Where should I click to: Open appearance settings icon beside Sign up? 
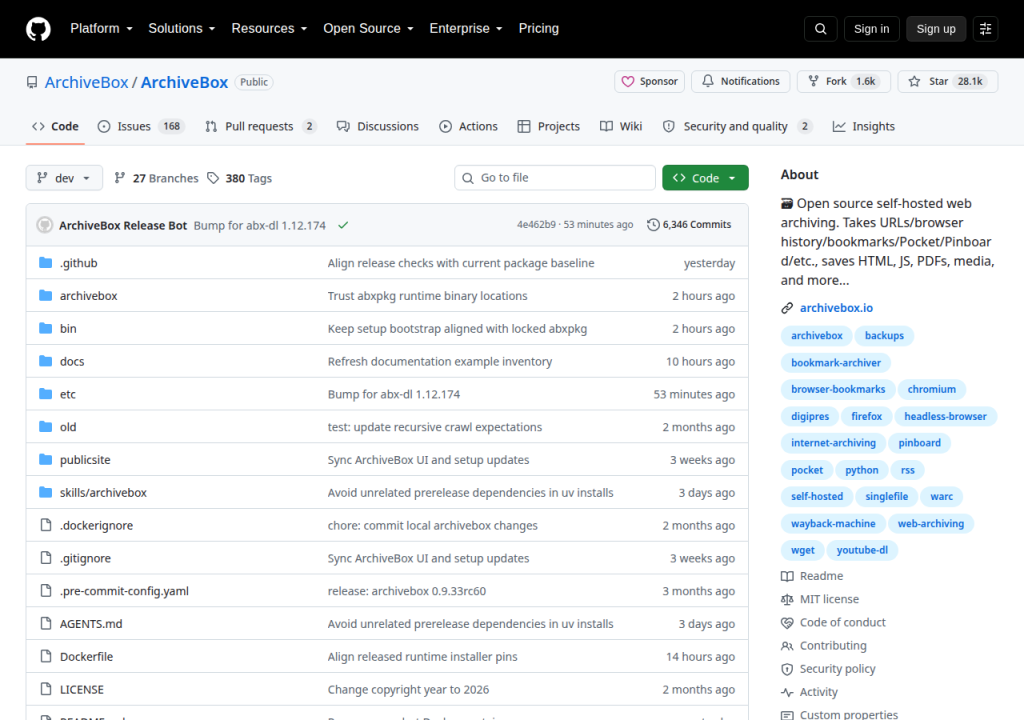point(985,29)
